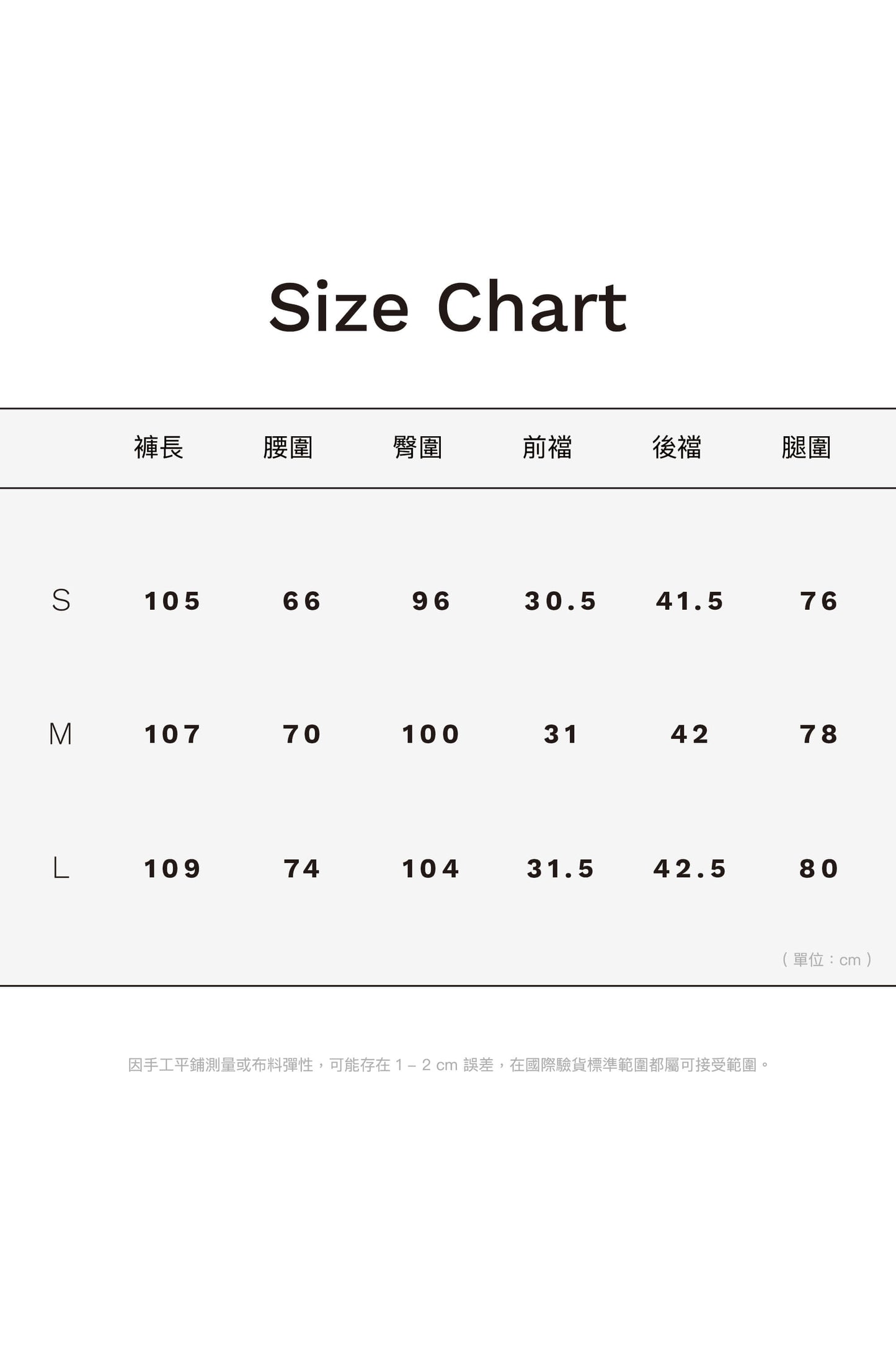
Task: Click the 腿圍 column header
Action: coord(806,447)
